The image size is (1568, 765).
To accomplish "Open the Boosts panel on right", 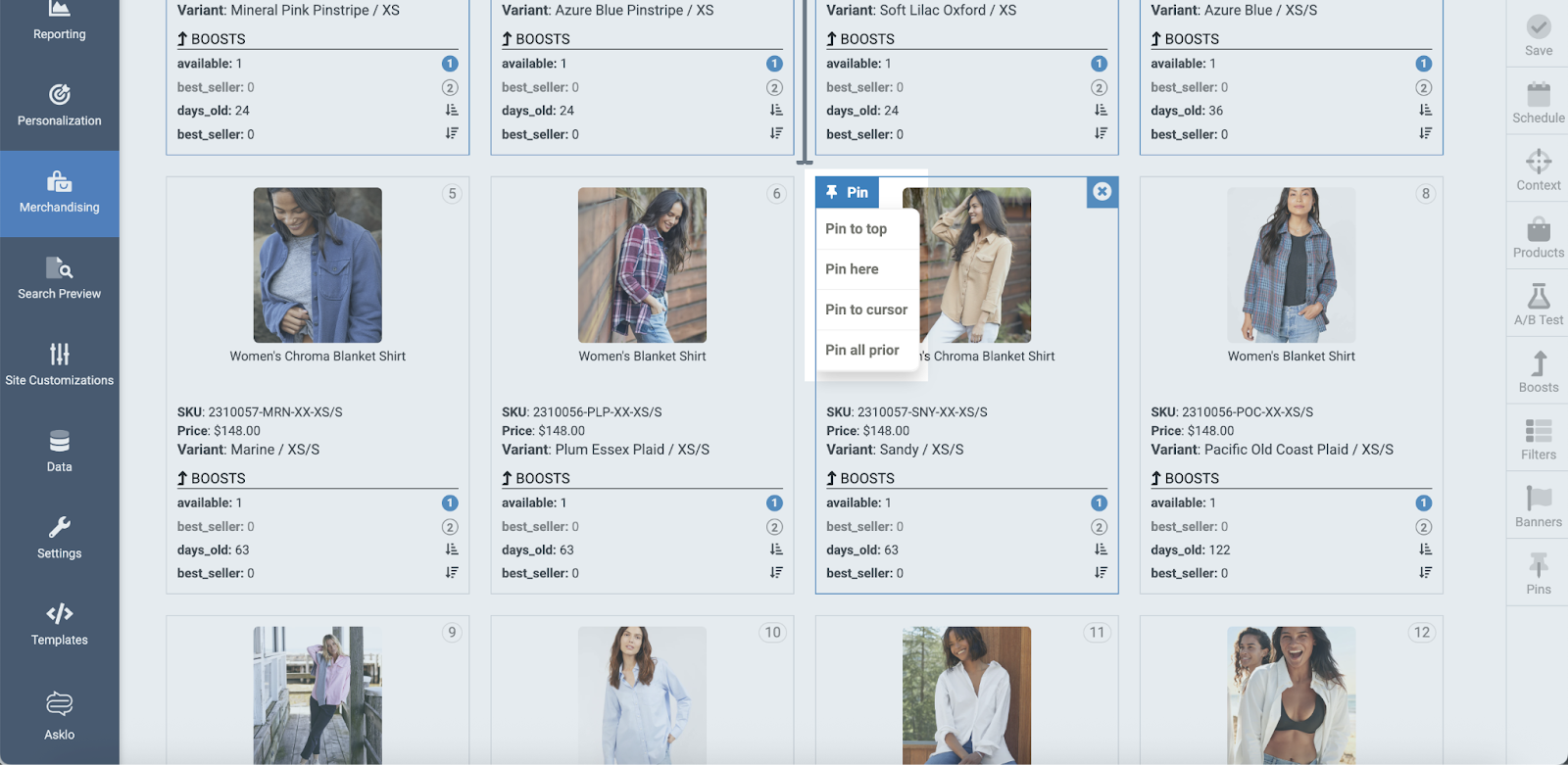I will (x=1538, y=372).
